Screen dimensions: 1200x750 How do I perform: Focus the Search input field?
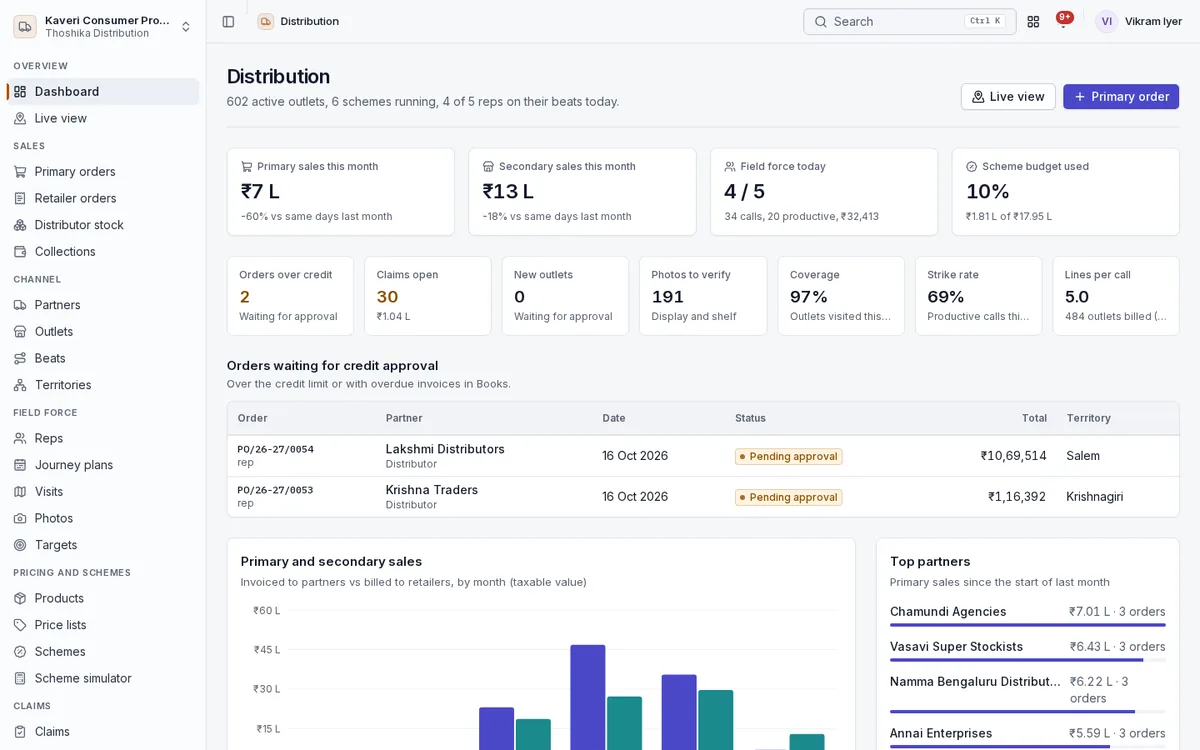(909, 21)
